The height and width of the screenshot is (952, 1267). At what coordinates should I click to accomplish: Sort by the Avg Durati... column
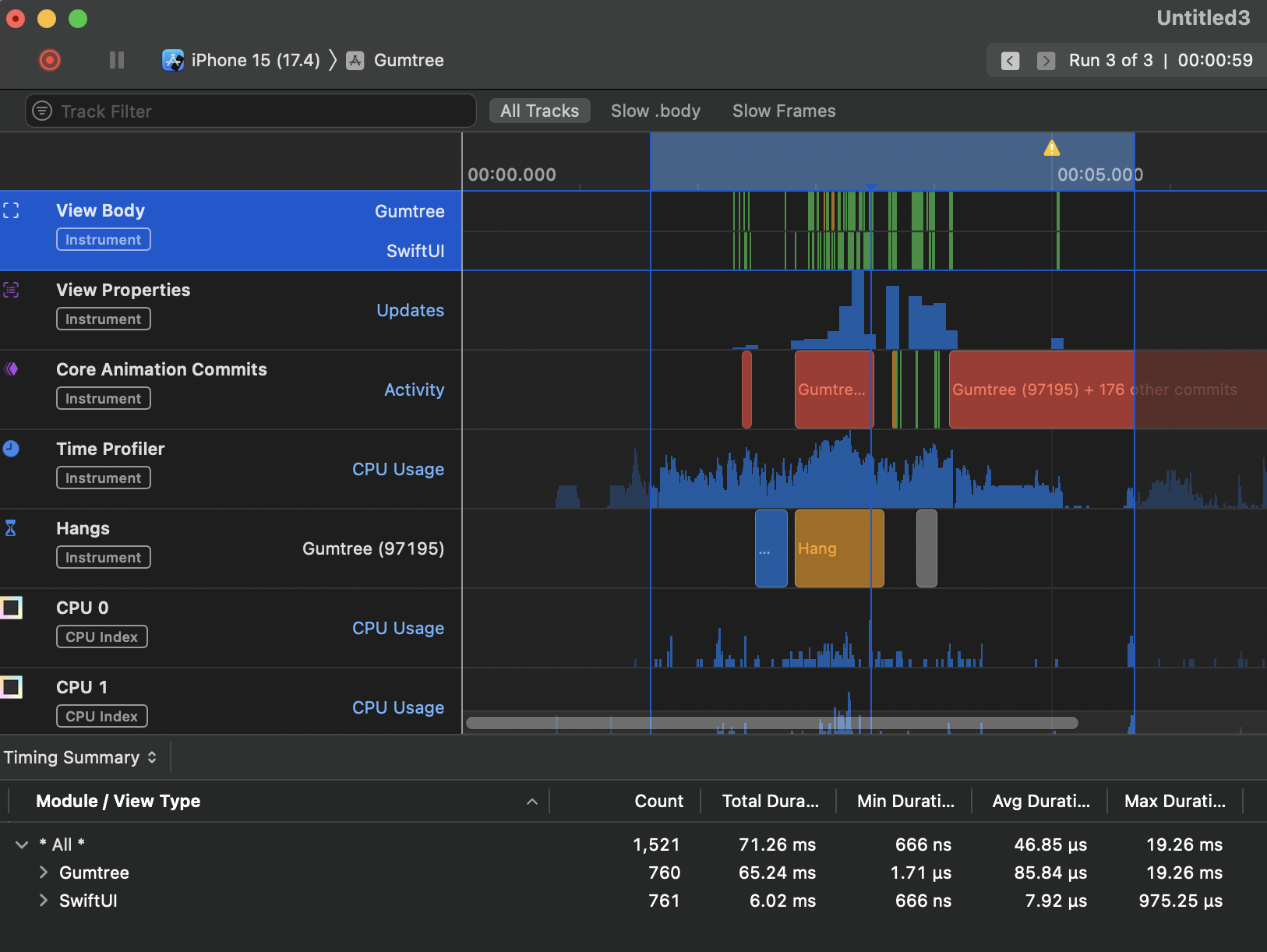(x=1041, y=801)
